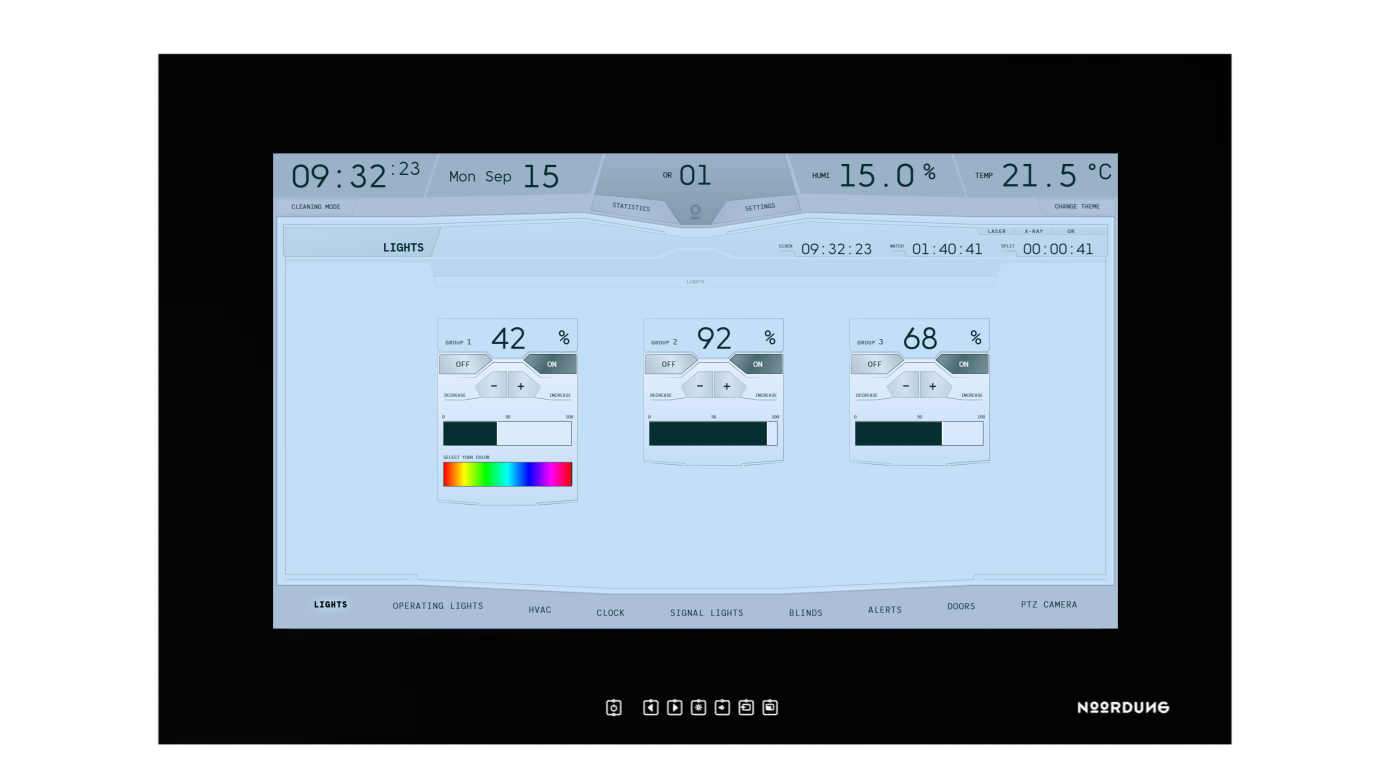Image resolution: width=1391 pixels, height=782 pixels.
Task: Open the Statistics panel
Action: point(631,207)
